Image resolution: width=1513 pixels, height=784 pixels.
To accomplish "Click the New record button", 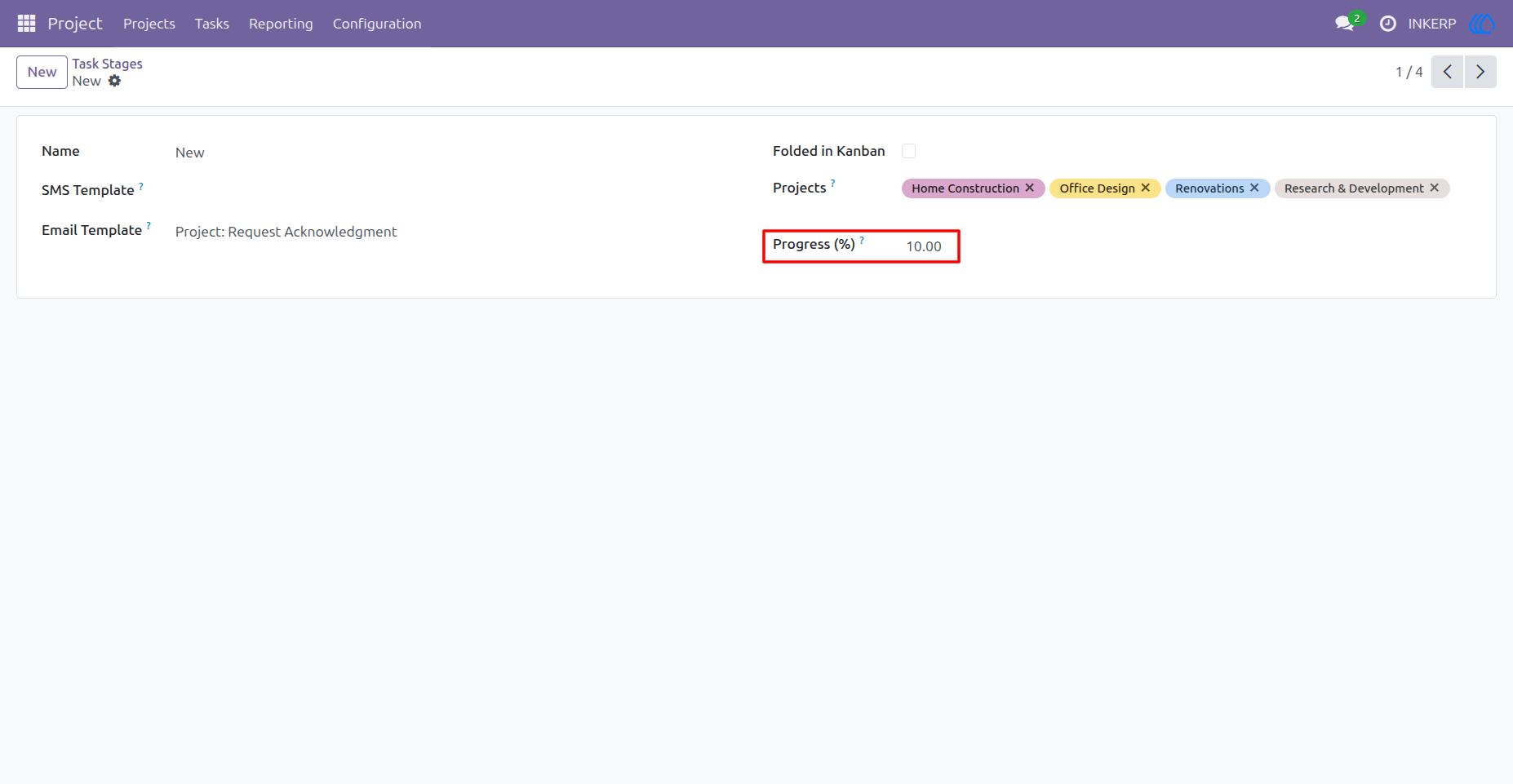I will tap(42, 72).
